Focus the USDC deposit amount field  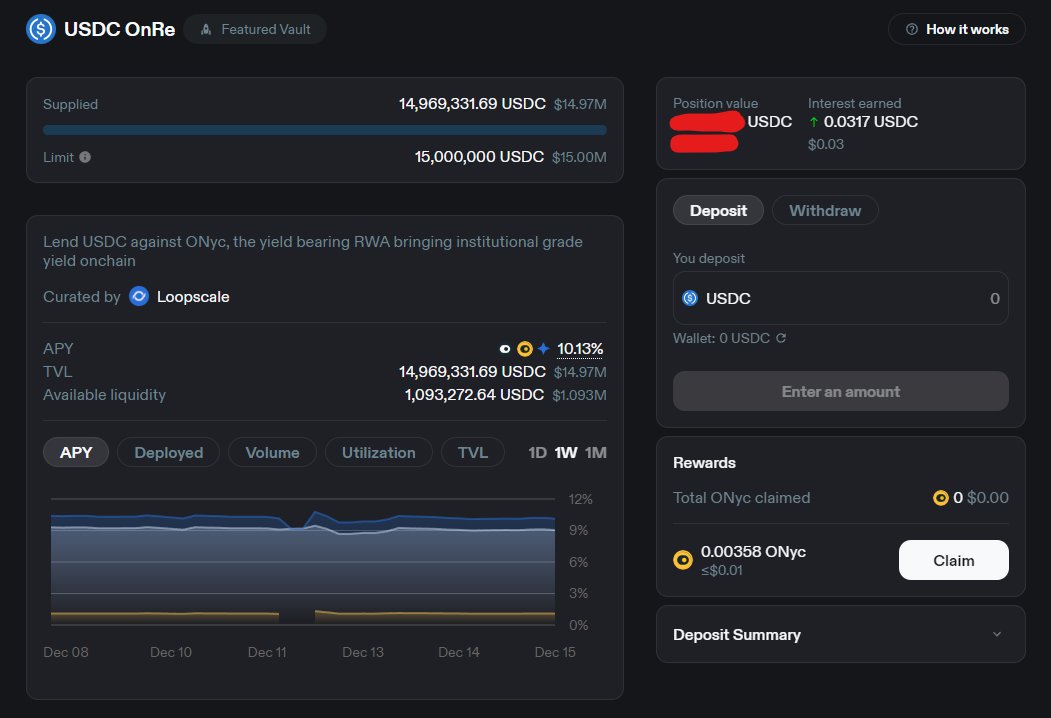coord(841,298)
